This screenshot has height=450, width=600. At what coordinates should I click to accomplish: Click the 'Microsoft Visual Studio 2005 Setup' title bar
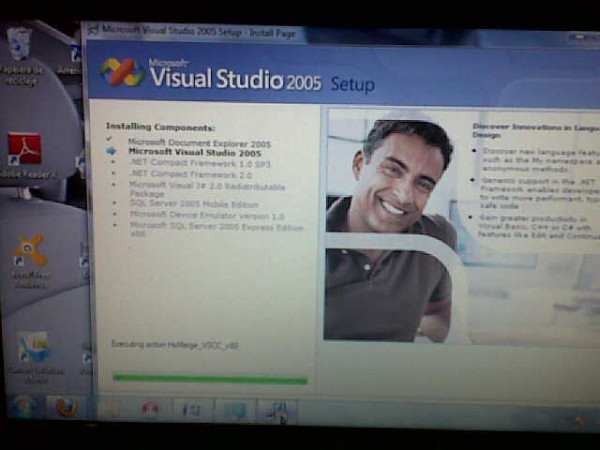click(x=199, y=32)
